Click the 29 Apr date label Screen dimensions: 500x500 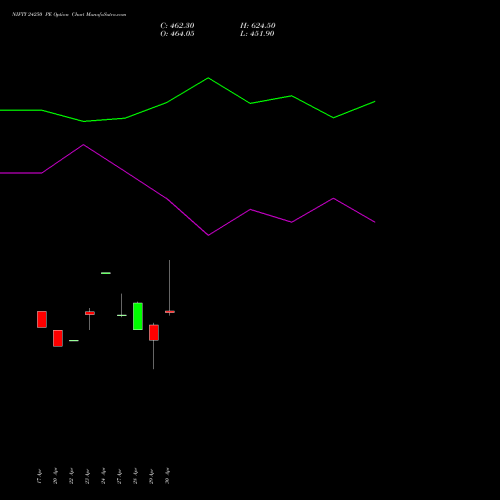[151, 476]
